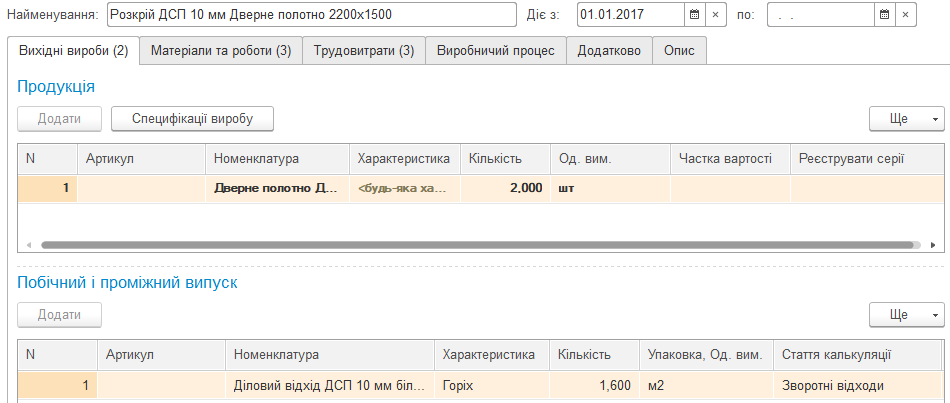Go to Виробничий процес tab
This screenshot has width=950, height=403.
click(x=496, y=51)
